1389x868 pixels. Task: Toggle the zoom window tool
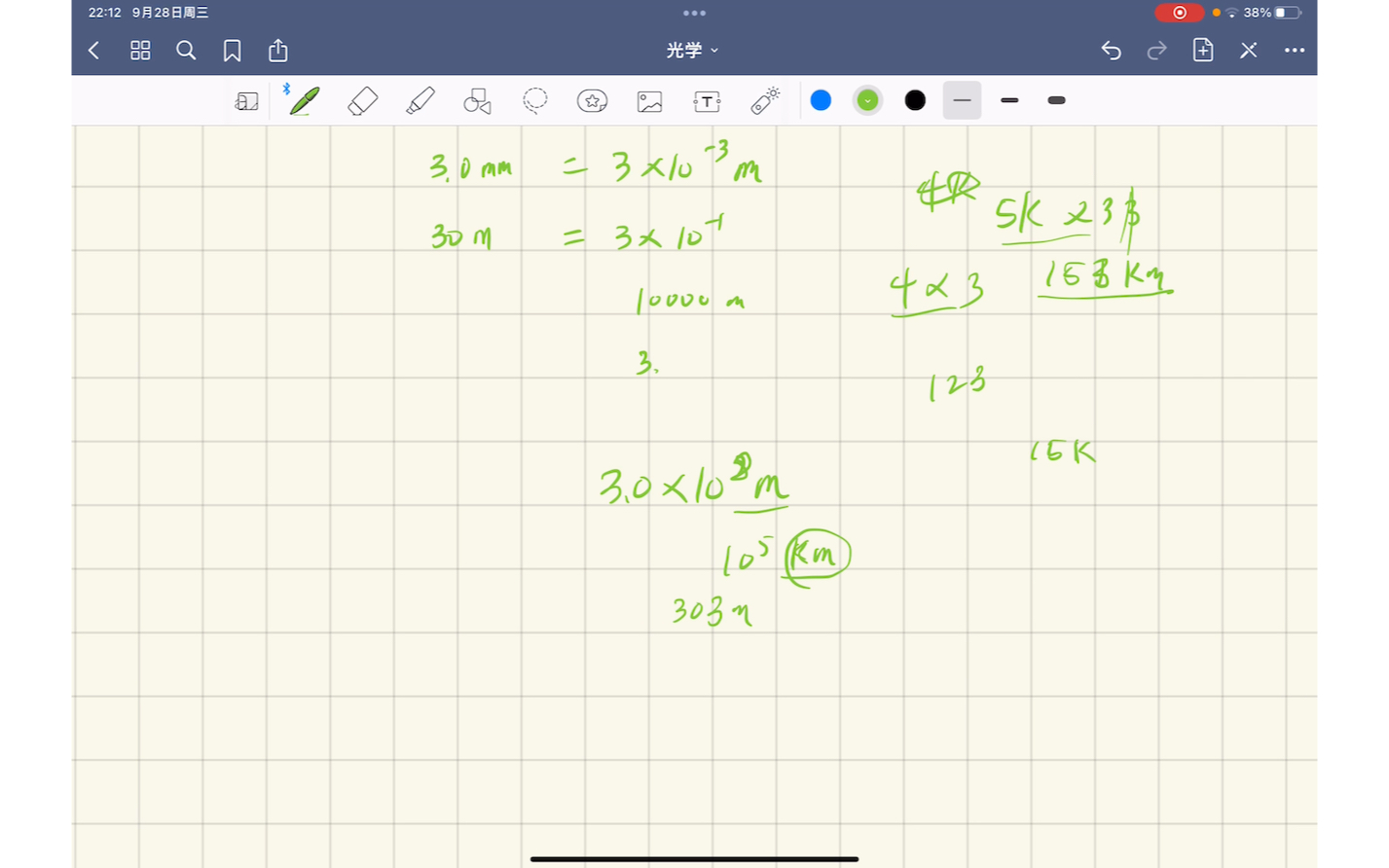[x=247, y=100]
